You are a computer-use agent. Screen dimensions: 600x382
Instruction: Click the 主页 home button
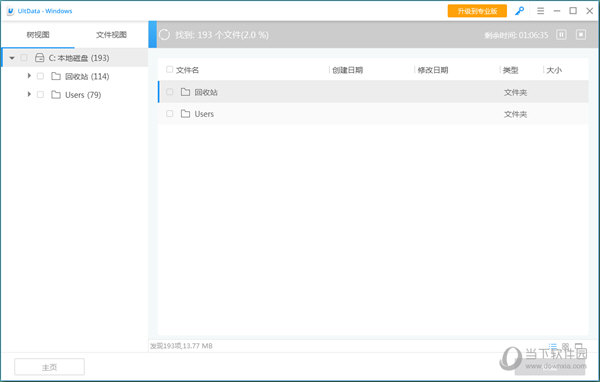[x=49, y=367]
